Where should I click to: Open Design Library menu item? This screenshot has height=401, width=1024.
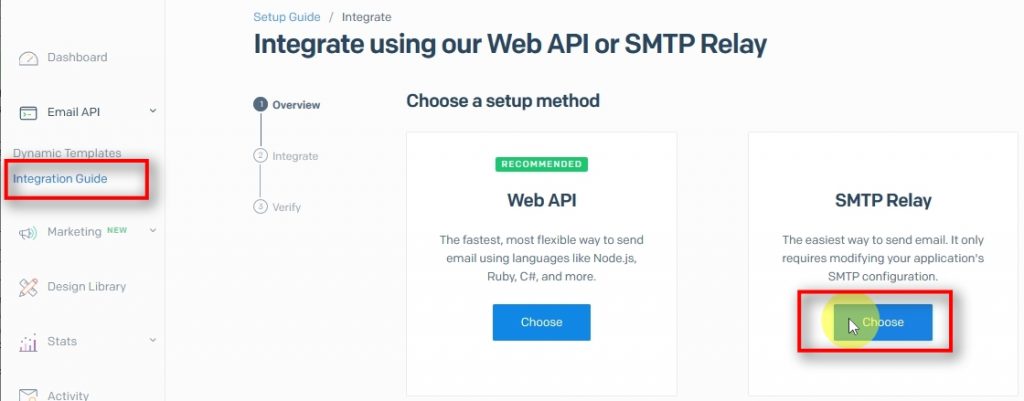[86, 287]
